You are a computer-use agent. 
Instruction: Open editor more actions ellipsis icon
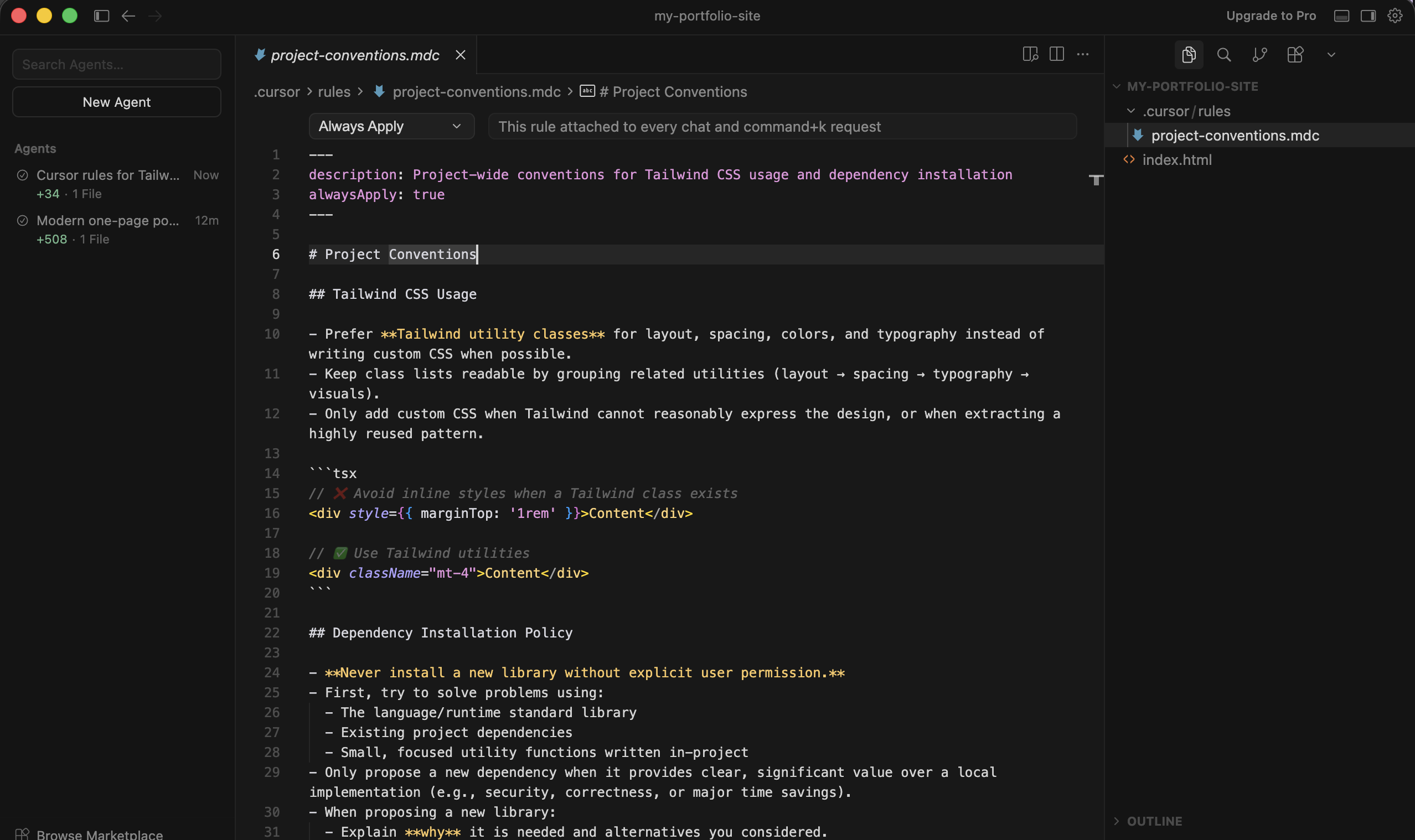point(1084,54)
